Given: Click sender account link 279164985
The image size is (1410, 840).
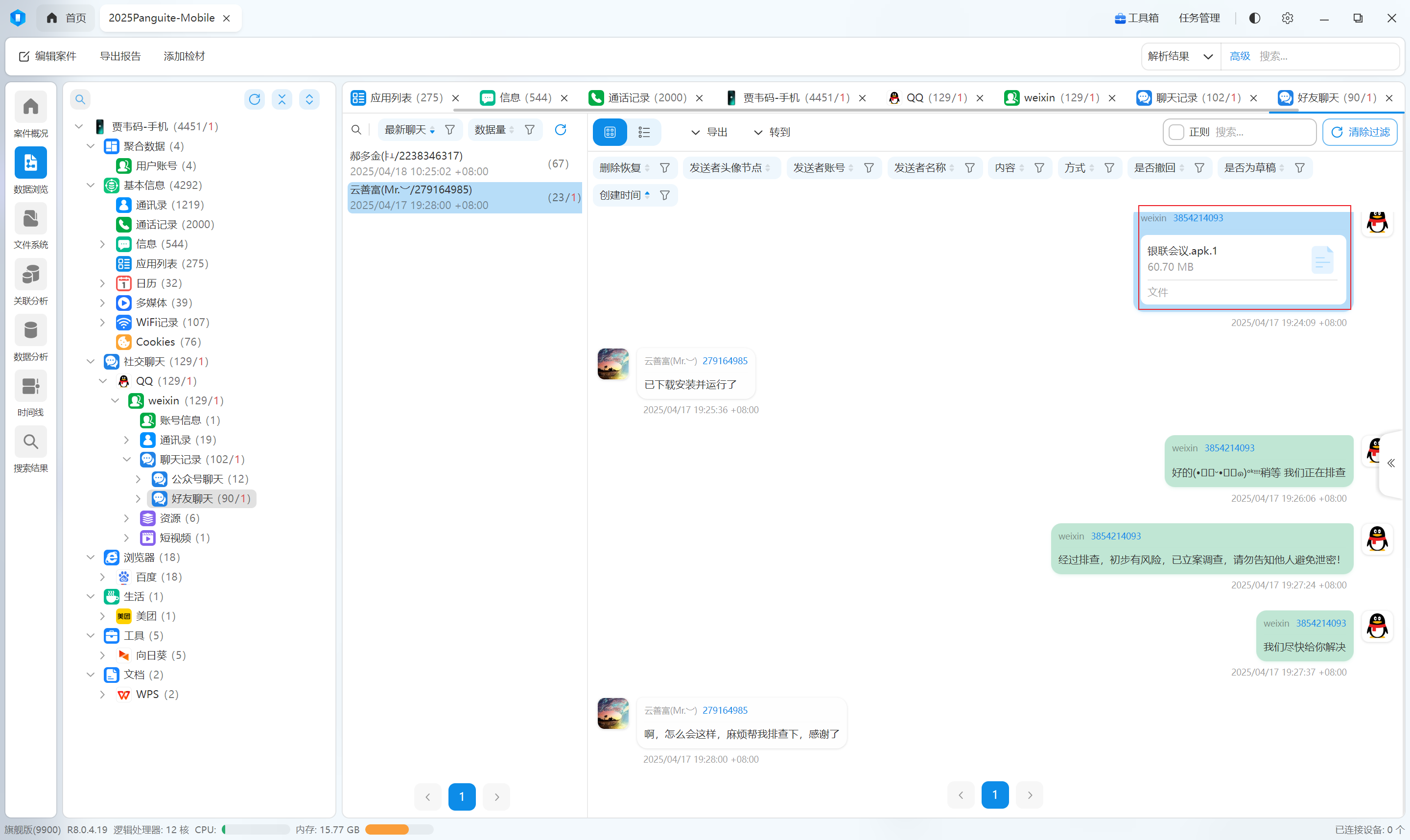Looking at the screenshot, I should pos(725,361).
